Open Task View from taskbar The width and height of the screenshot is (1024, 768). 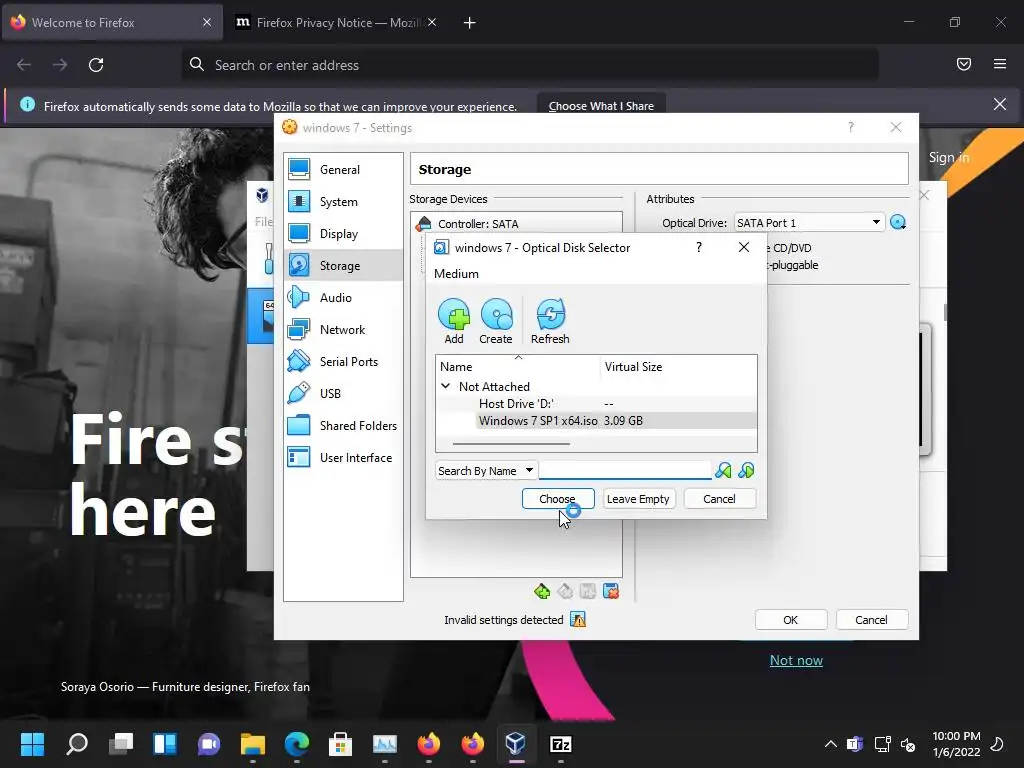point(121,744)
